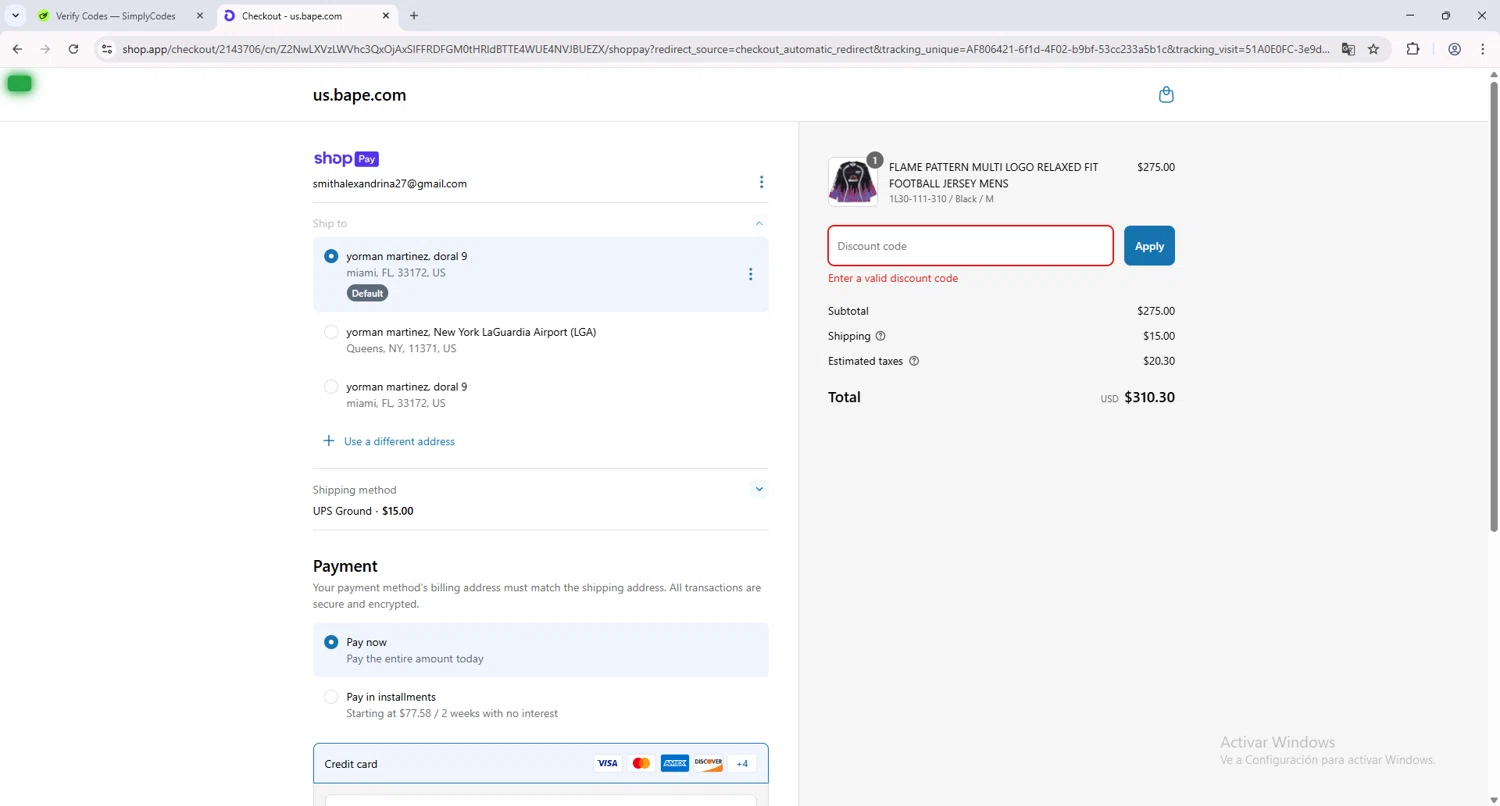Click the Default address badge

click(x=367, y=293)
